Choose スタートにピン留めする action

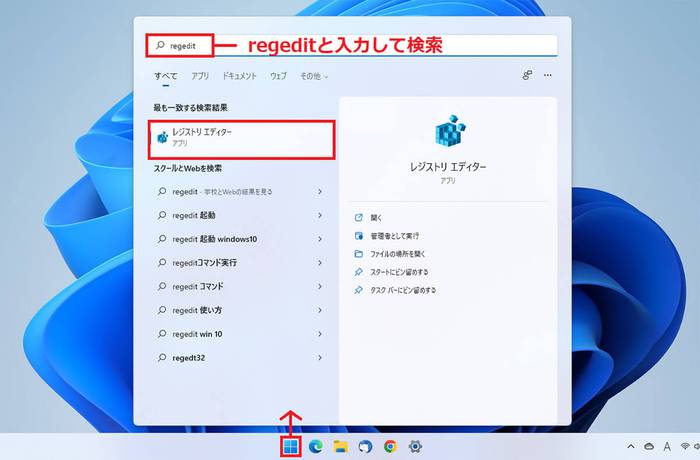pos(399,272)
